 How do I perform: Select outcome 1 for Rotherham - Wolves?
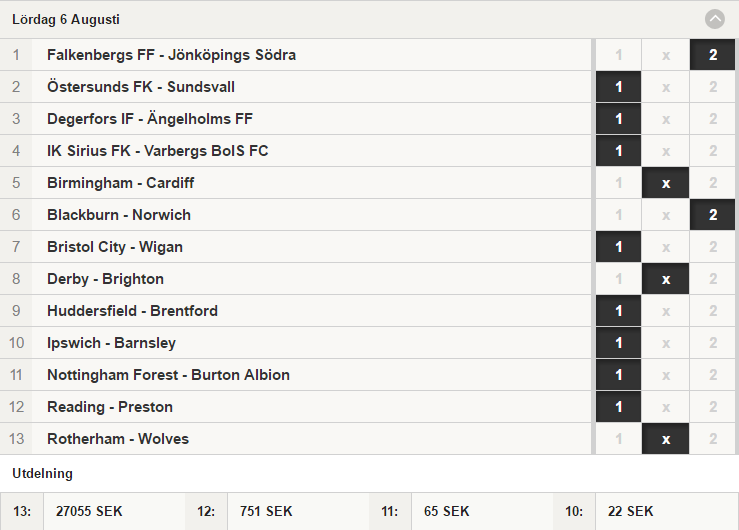(x=618, y=439)
